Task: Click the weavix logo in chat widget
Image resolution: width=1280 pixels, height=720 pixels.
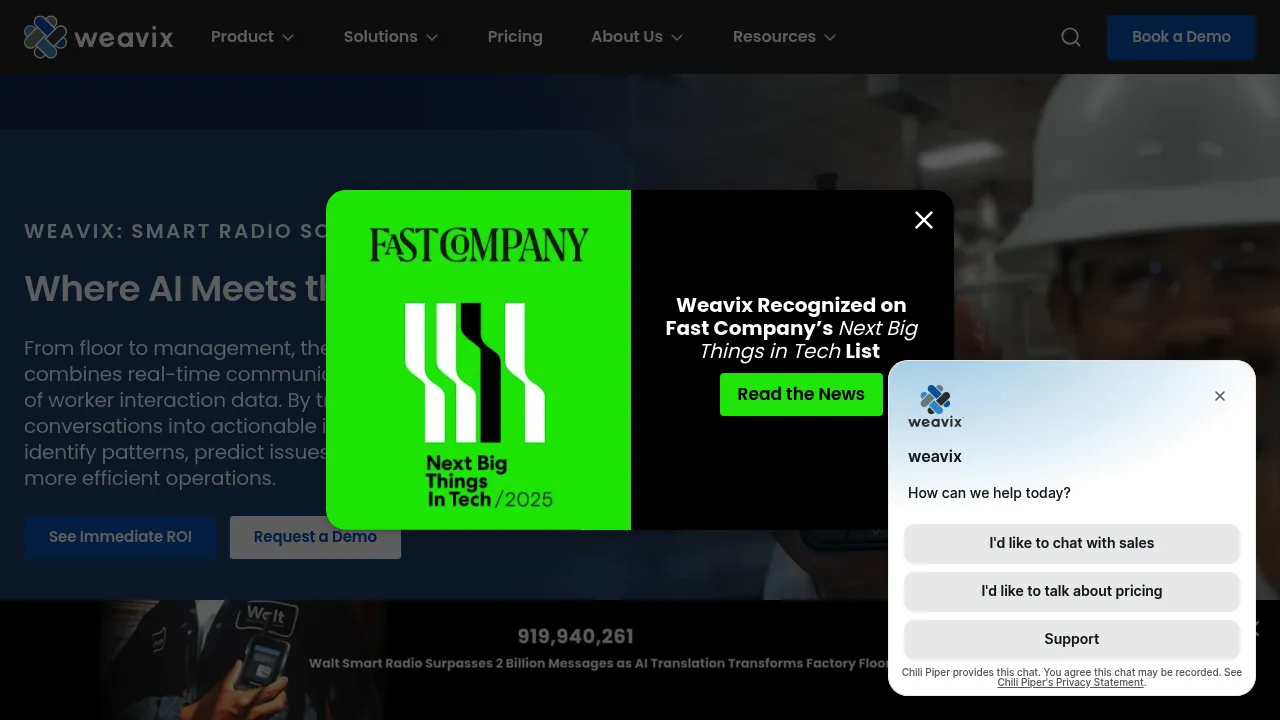Action: pyautogui.click(x=935, y=406)
